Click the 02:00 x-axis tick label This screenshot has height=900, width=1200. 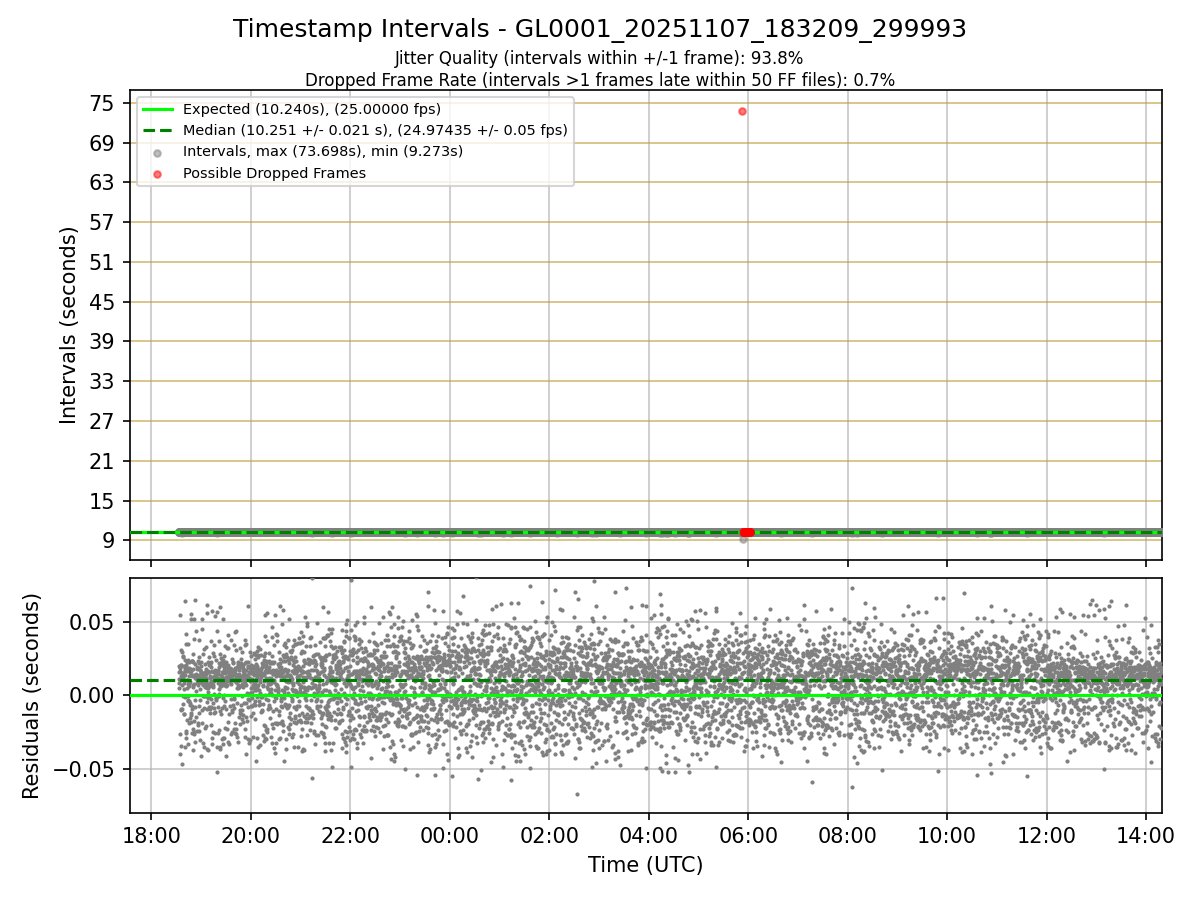coord(549,834)
